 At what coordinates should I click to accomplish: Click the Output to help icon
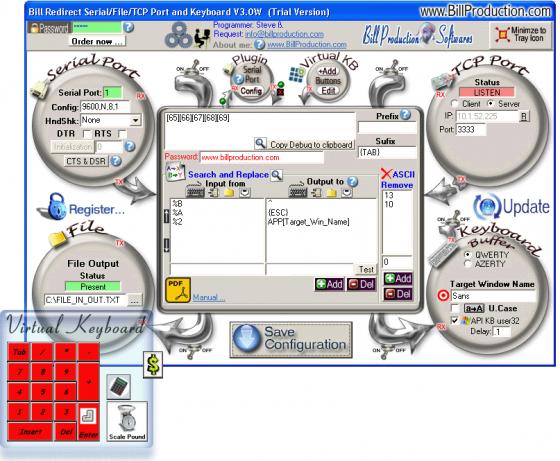click(x=352, y=181)
